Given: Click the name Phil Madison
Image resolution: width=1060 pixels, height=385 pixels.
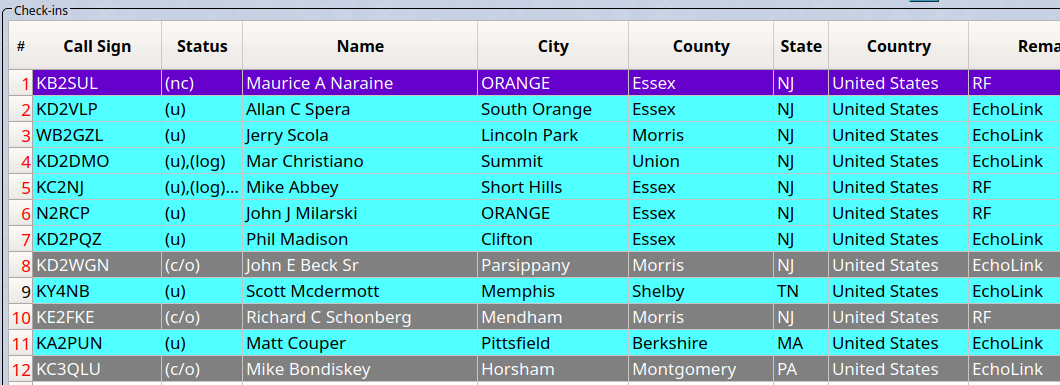Looking at the screenshot, I should click(297, 239).
